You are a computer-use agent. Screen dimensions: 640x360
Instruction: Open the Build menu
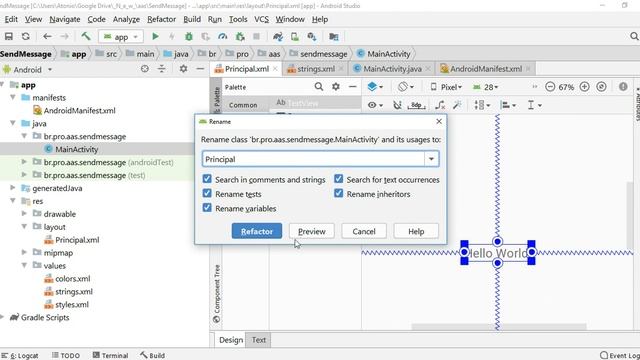(192, 19)
